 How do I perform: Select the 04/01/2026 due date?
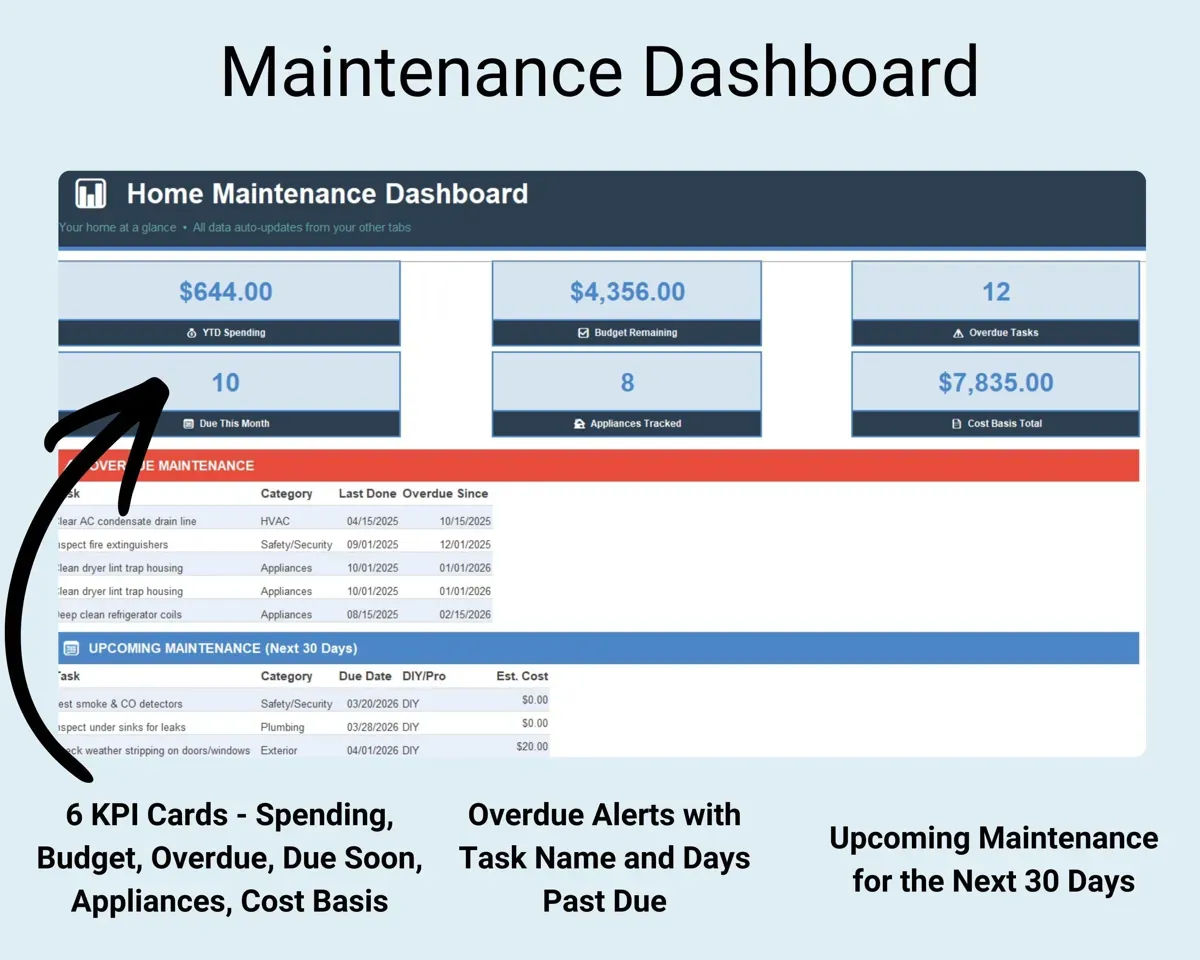pos(372,750)
